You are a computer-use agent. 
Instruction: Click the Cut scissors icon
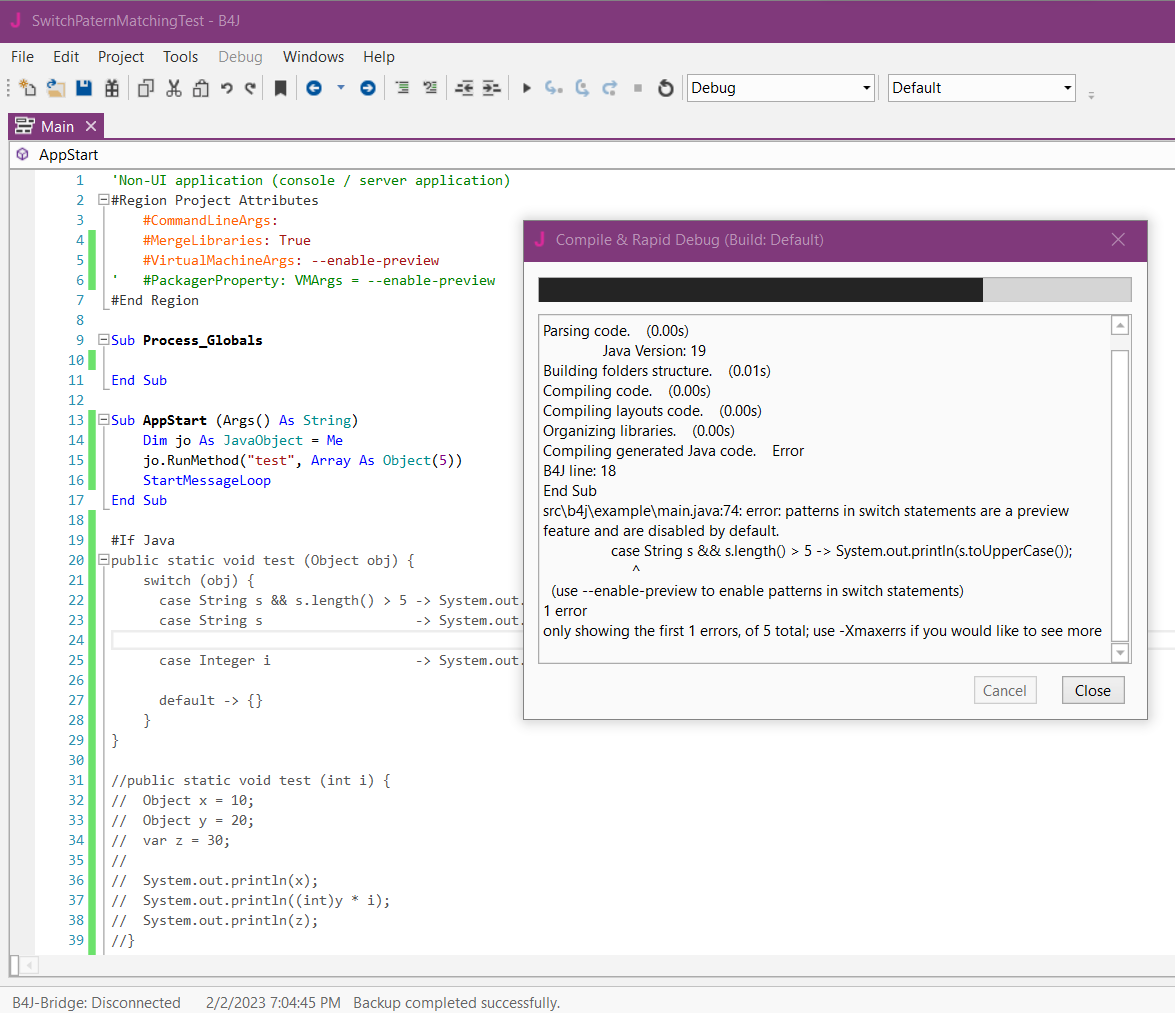click(173, 88)
